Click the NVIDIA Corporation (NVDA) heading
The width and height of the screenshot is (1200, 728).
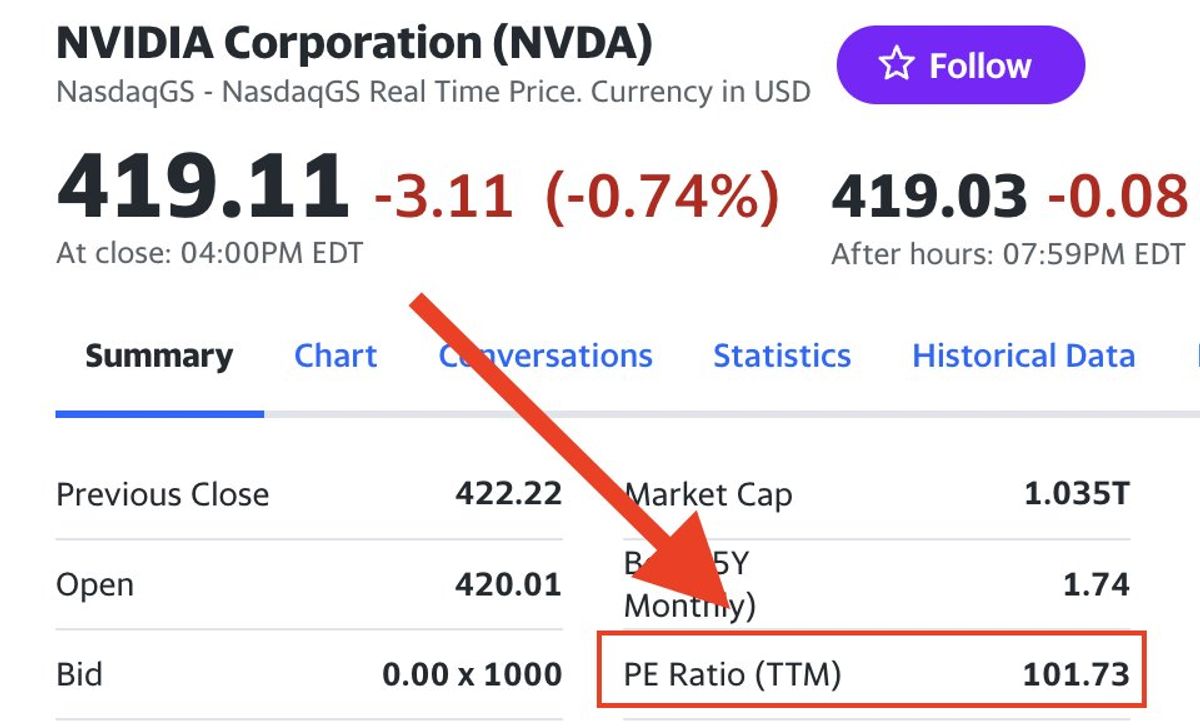tap(355, 43)
